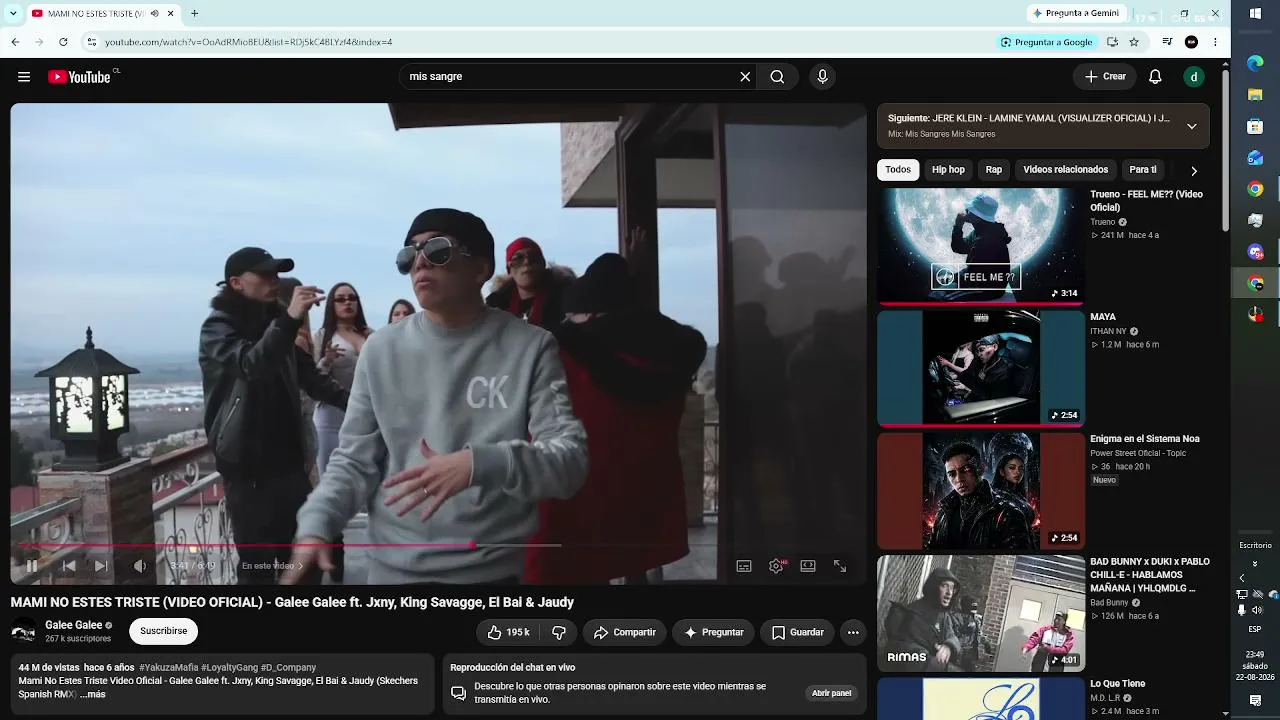Screen dimensions: 1280x720
Task: Open the account avatar menu
Action: [1193, 77]
